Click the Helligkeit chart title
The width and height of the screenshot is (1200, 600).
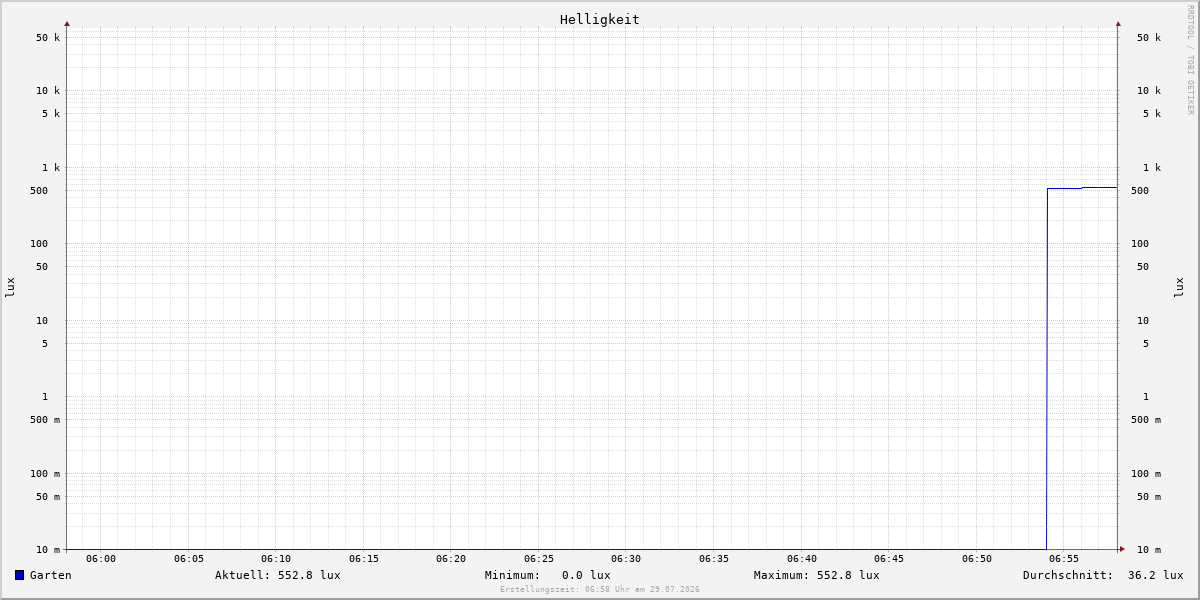point(600,19)
